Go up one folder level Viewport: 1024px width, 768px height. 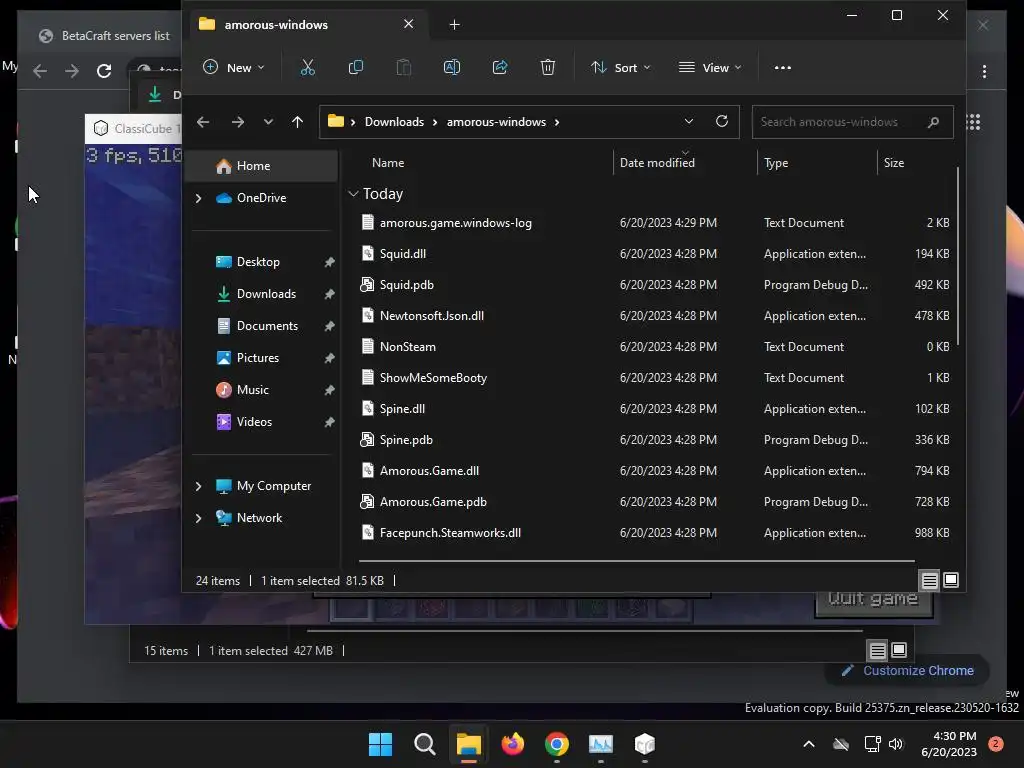tap(297, 122)
